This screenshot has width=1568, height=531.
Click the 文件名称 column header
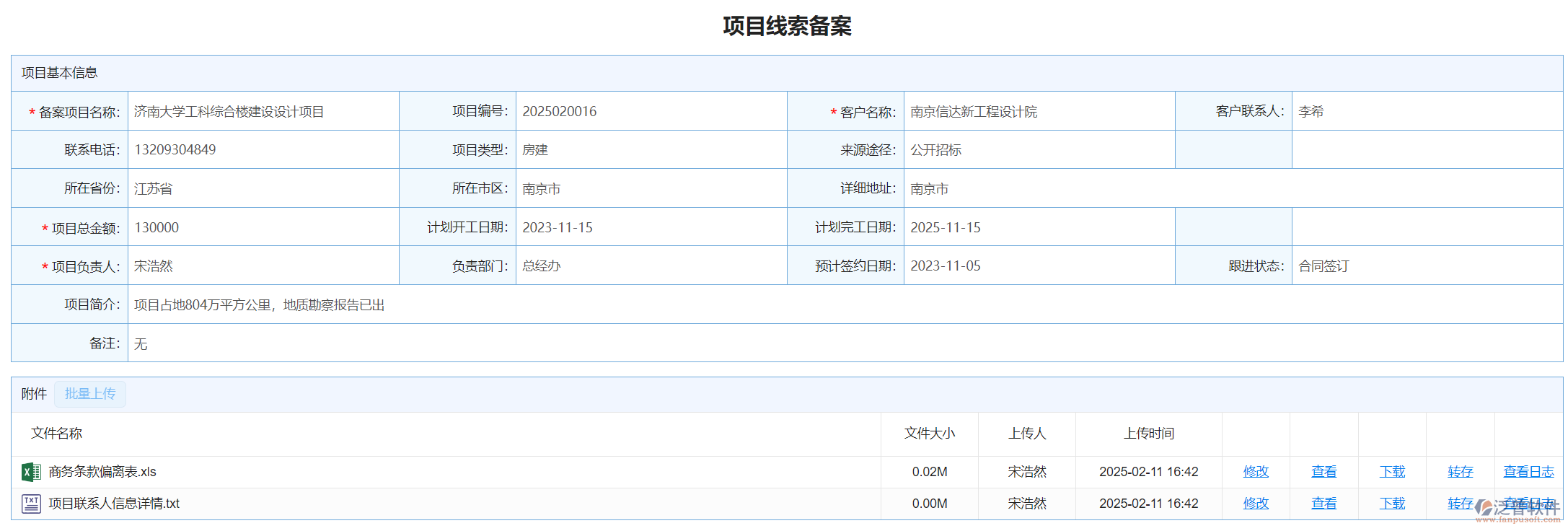click(57, 434)
